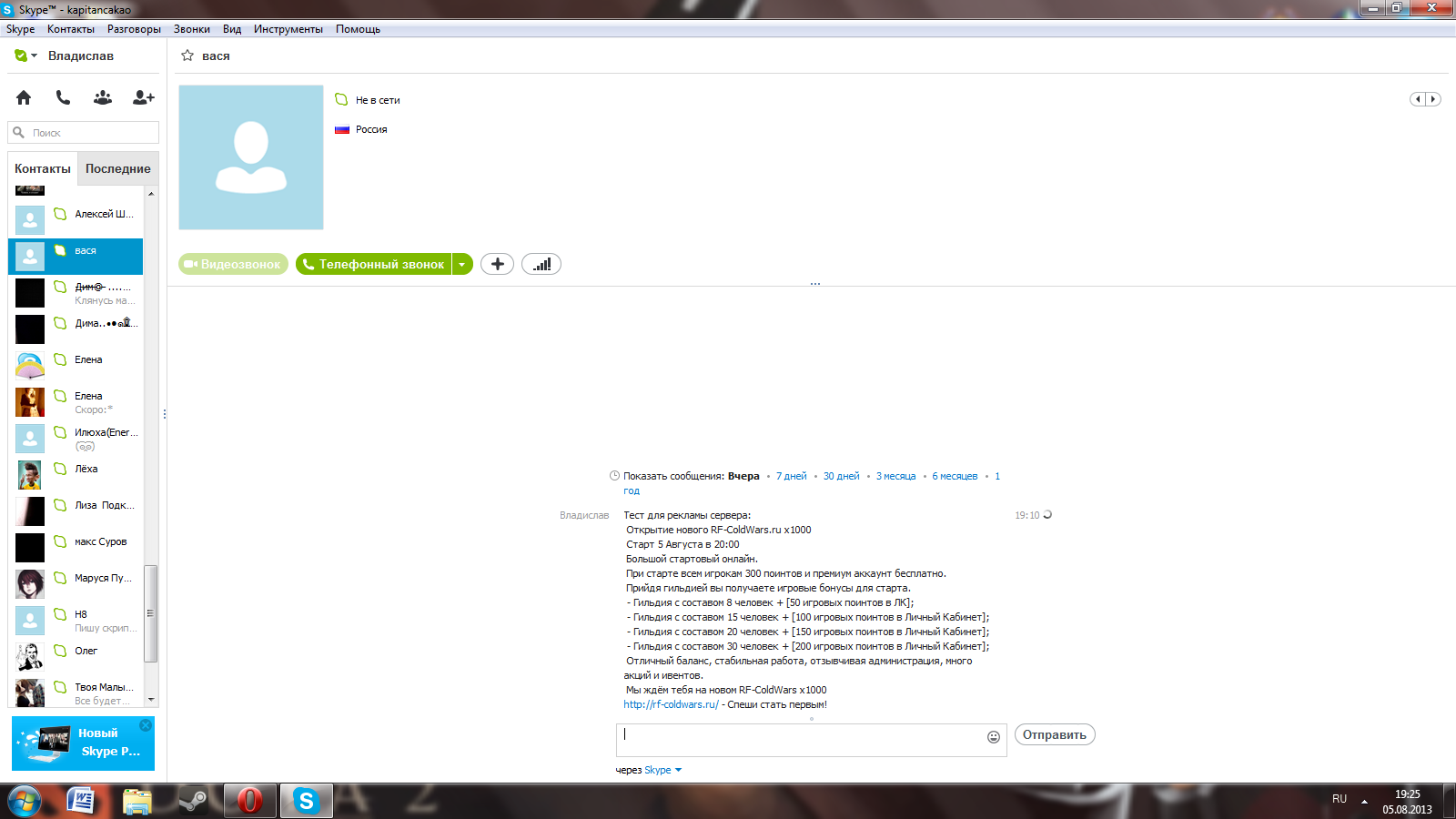
Task: Select contact Маруся Пу... in list
Action: coord(76,583)
